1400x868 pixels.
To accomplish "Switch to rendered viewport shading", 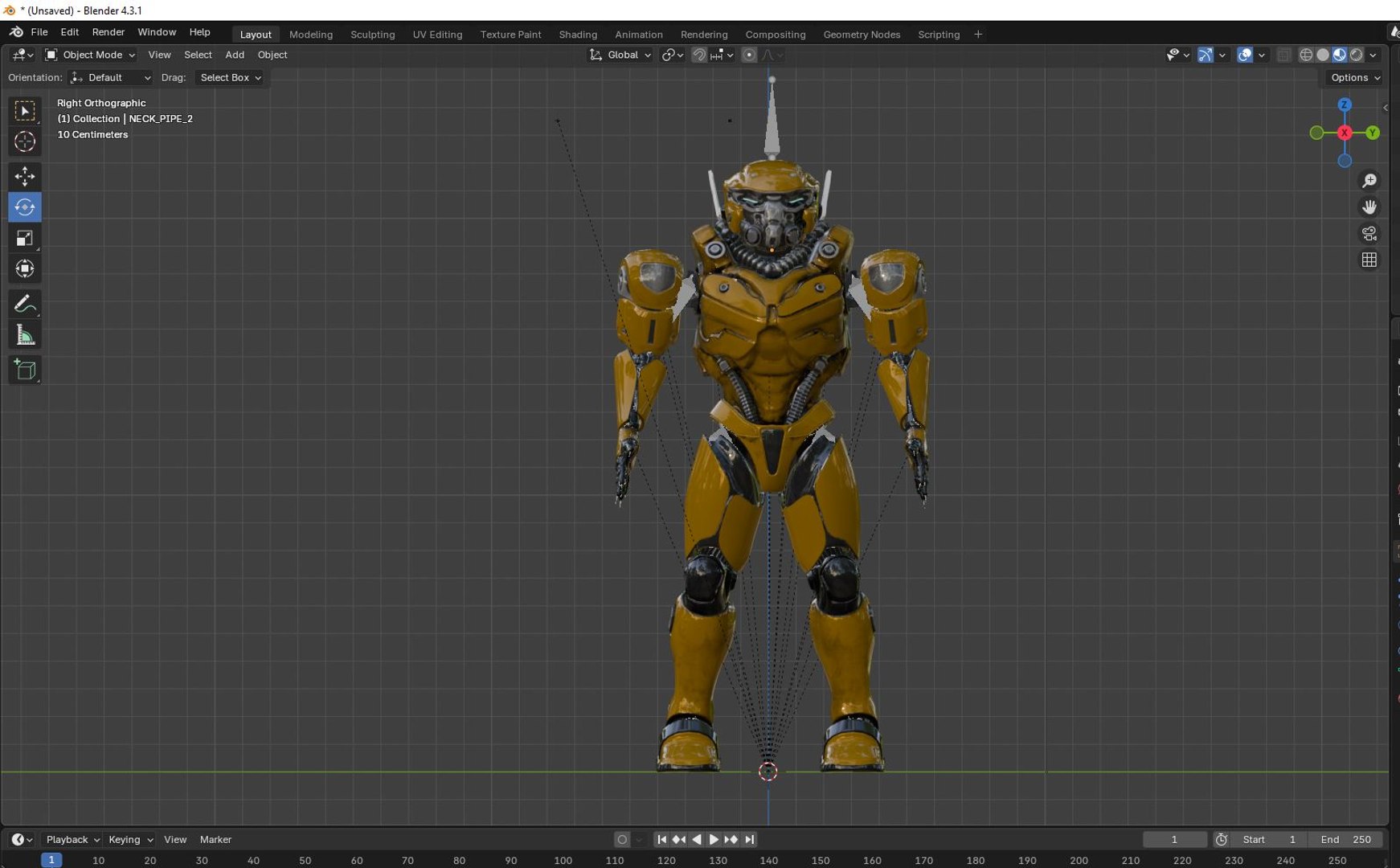I will pyautogui.click(x=1357, y=55).
